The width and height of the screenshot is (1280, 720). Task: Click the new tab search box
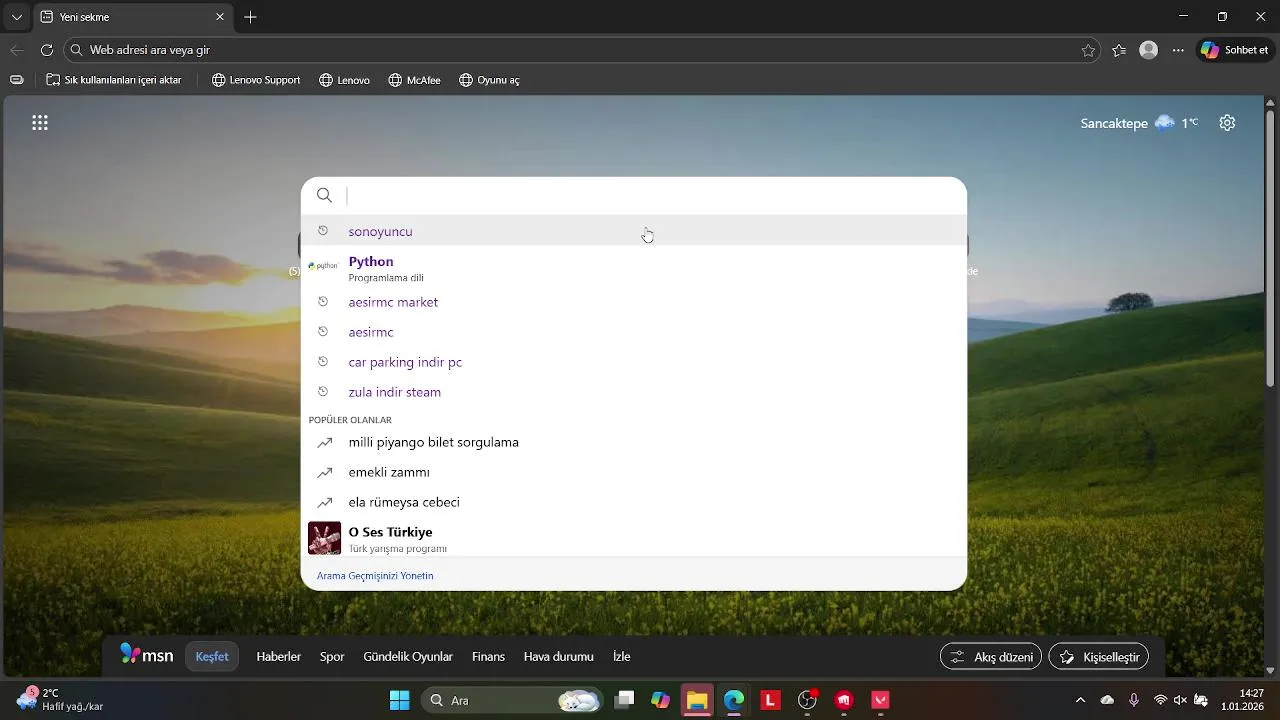634,195
